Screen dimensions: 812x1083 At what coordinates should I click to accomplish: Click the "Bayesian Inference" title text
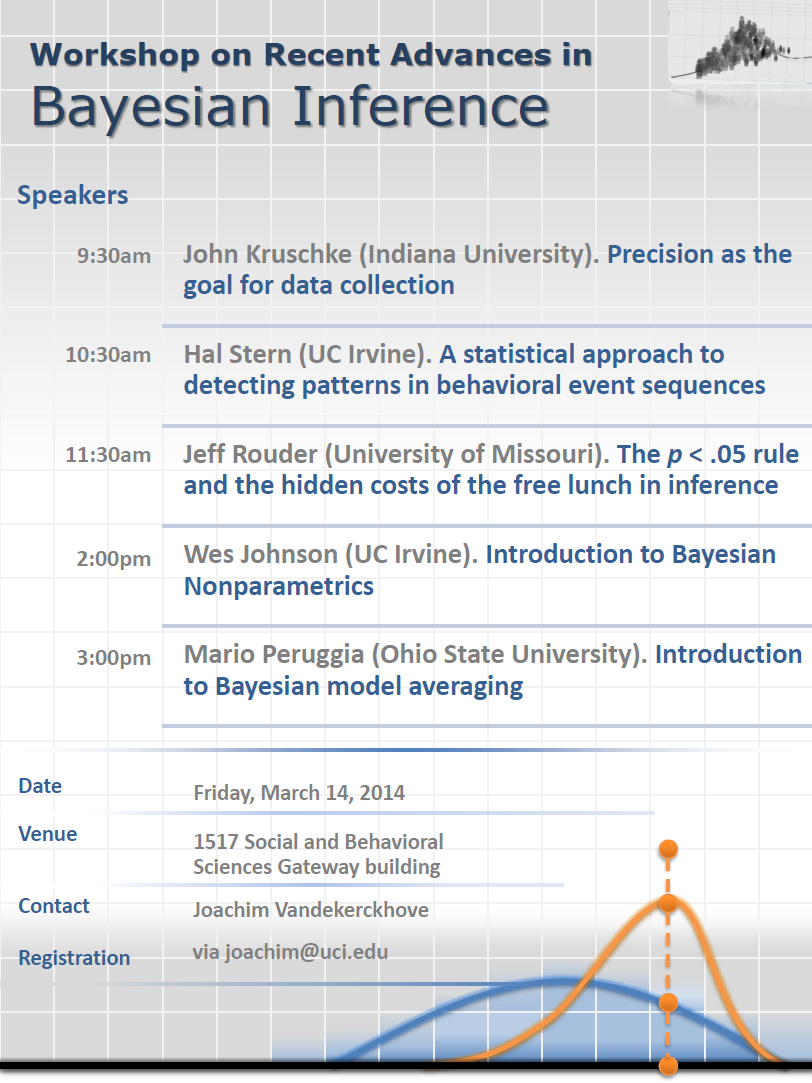coord(290,107)
